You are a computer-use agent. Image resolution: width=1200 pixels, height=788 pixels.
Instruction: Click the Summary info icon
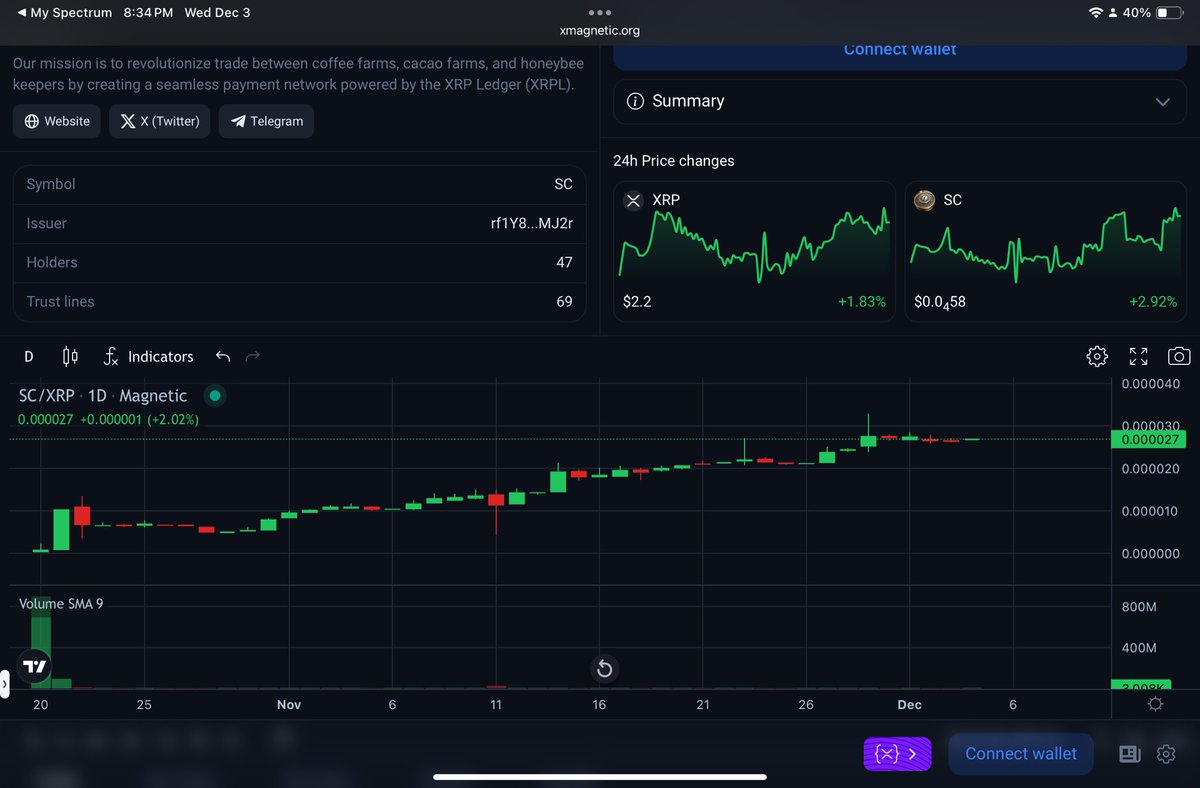(x=634, y=101)
